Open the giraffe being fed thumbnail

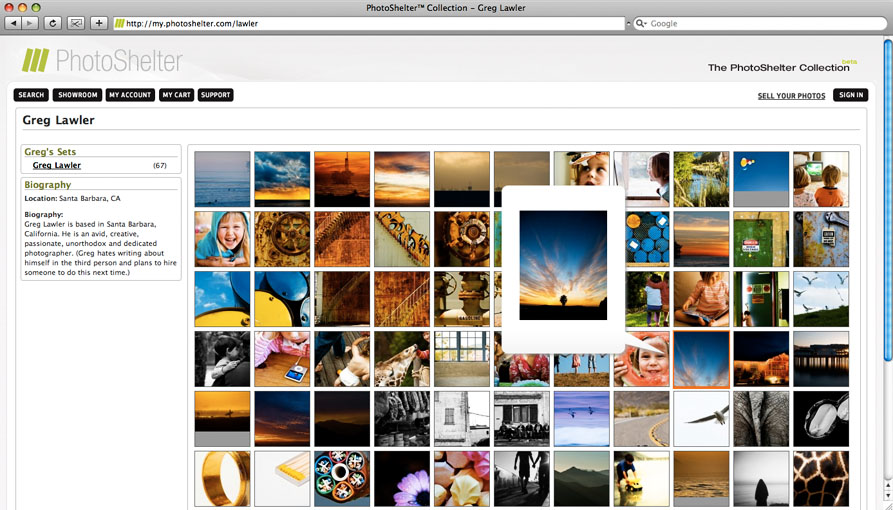point(402,359)
